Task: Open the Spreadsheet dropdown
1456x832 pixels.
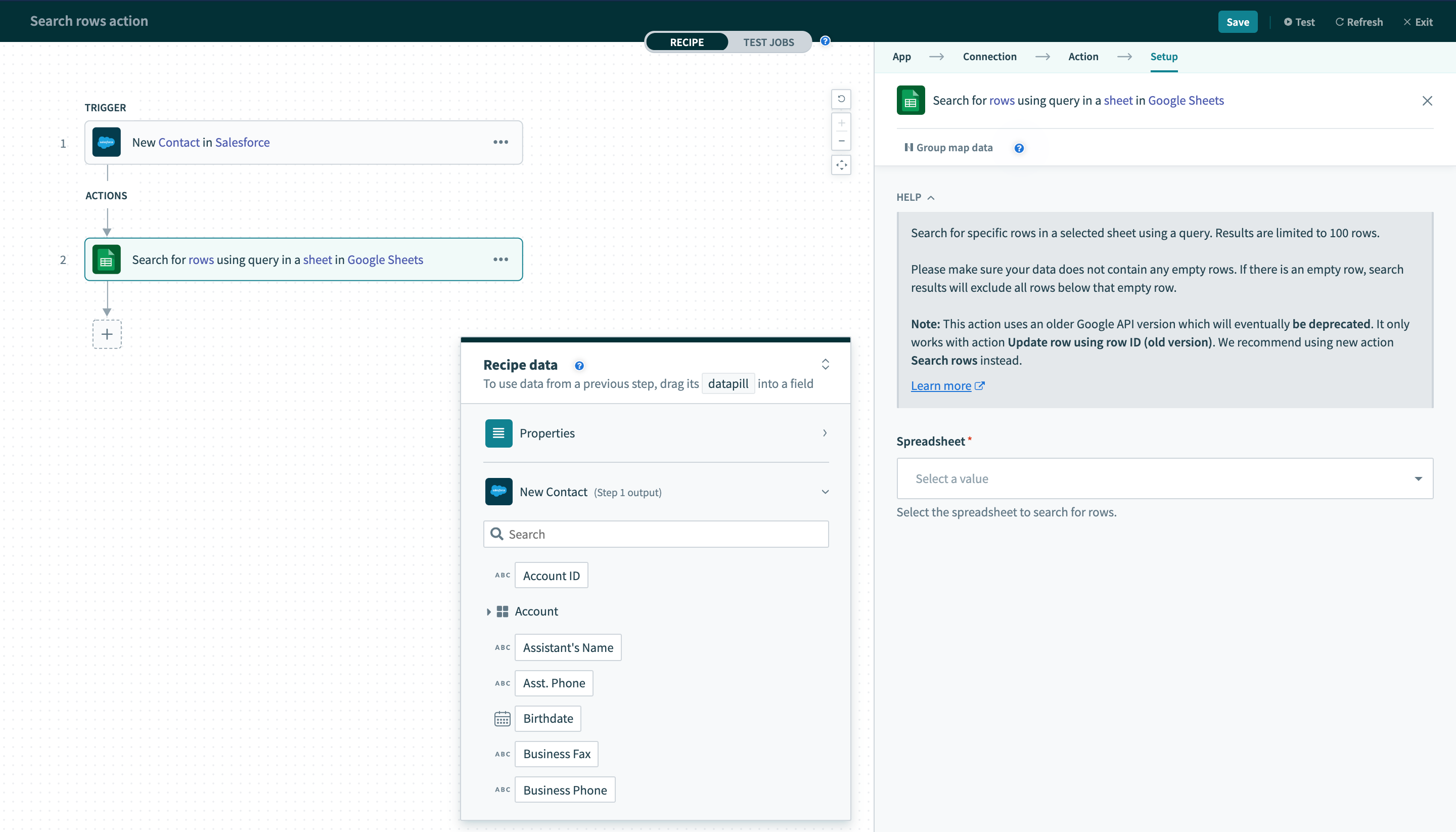Action: coord(1164,478)
